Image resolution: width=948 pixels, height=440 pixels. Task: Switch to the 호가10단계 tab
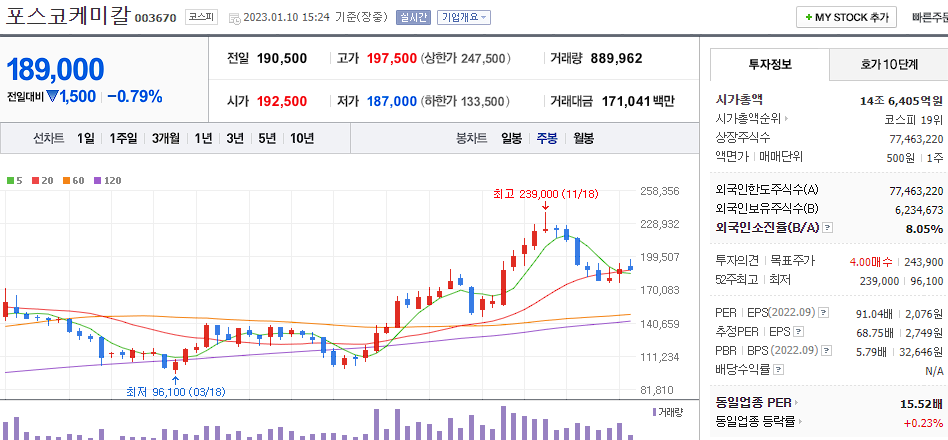(889, 65)
